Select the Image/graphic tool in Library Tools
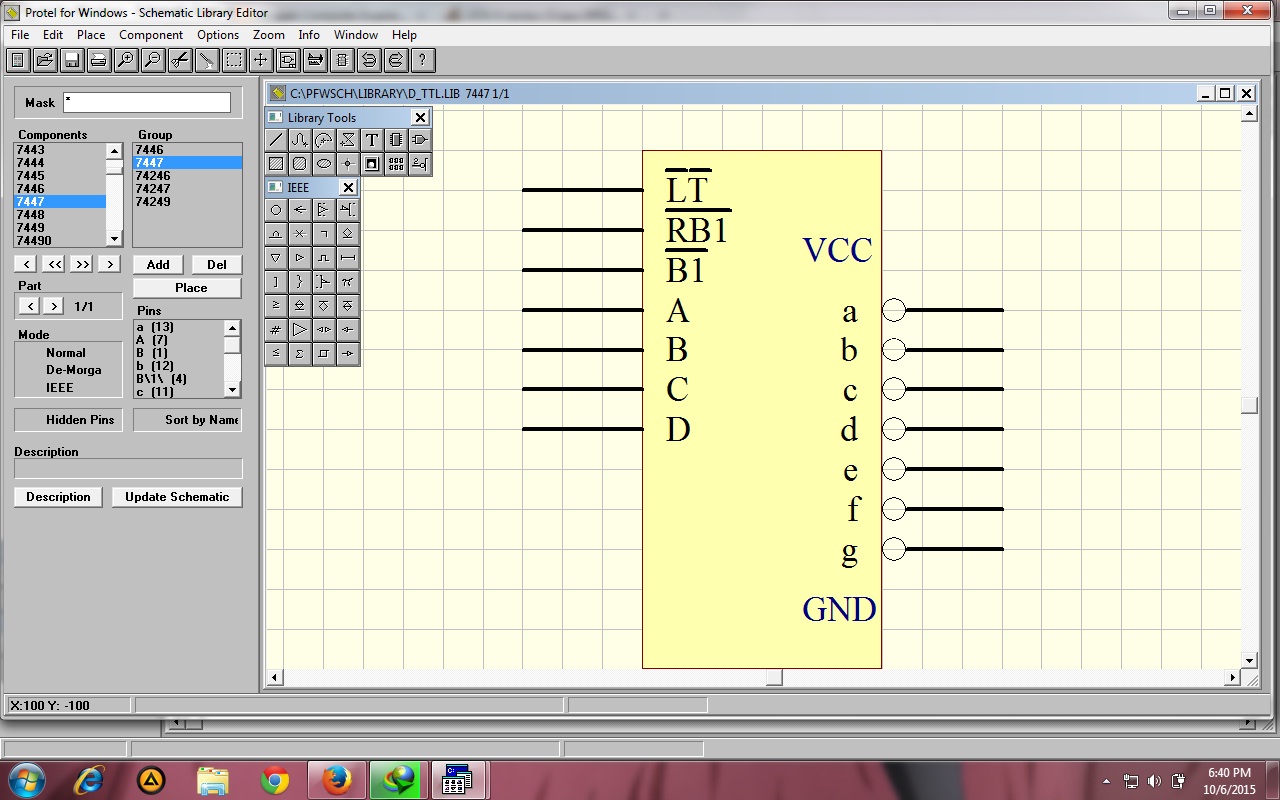Viewport: 1280px width, 800px height. pyautogui.click(x=372, y=164)
